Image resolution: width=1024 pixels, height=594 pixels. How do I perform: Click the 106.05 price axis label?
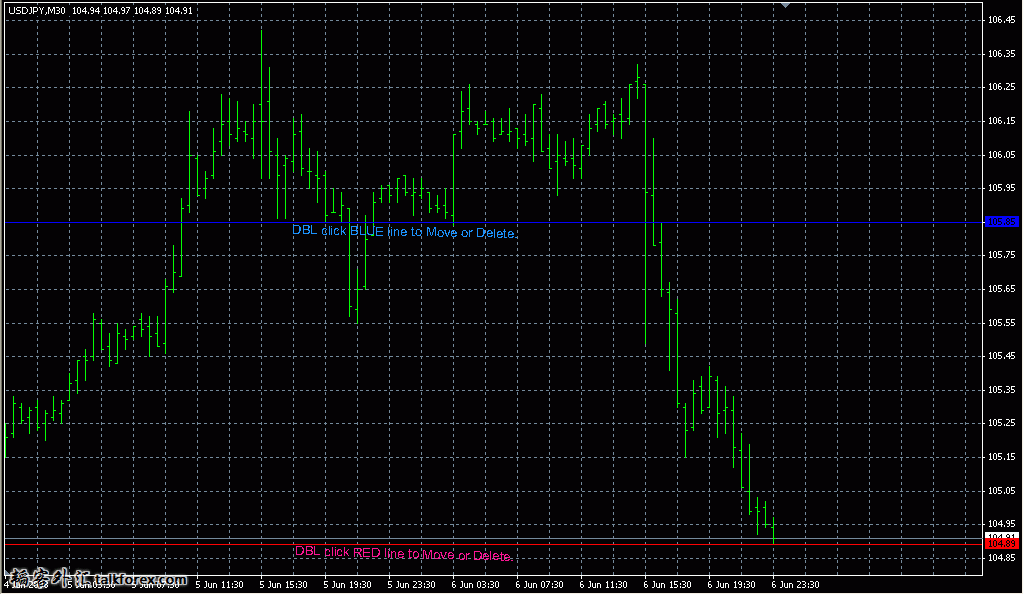pyautogui.click(x=1001, y=155)
